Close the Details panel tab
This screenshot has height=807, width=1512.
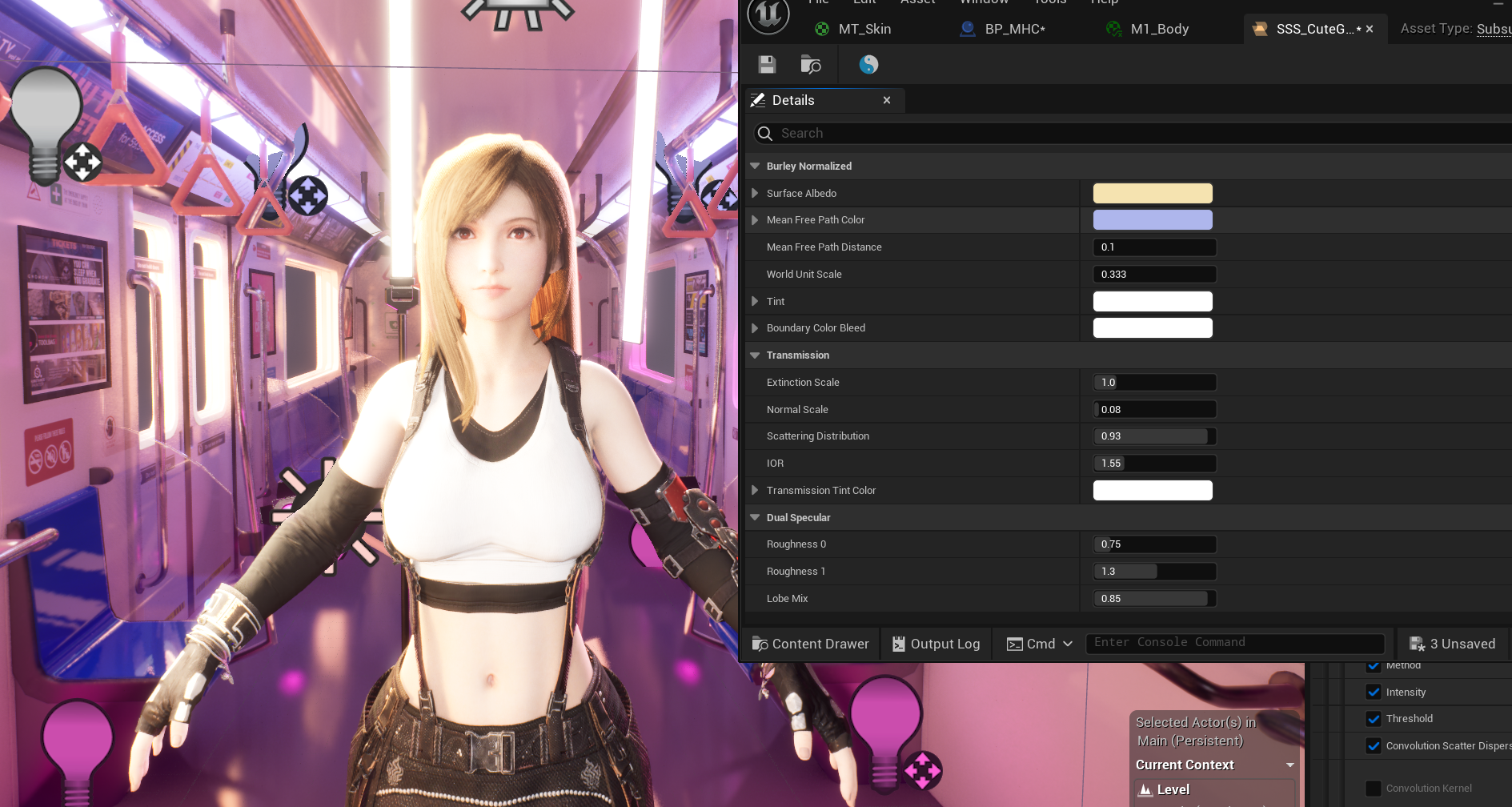[887, 100]
